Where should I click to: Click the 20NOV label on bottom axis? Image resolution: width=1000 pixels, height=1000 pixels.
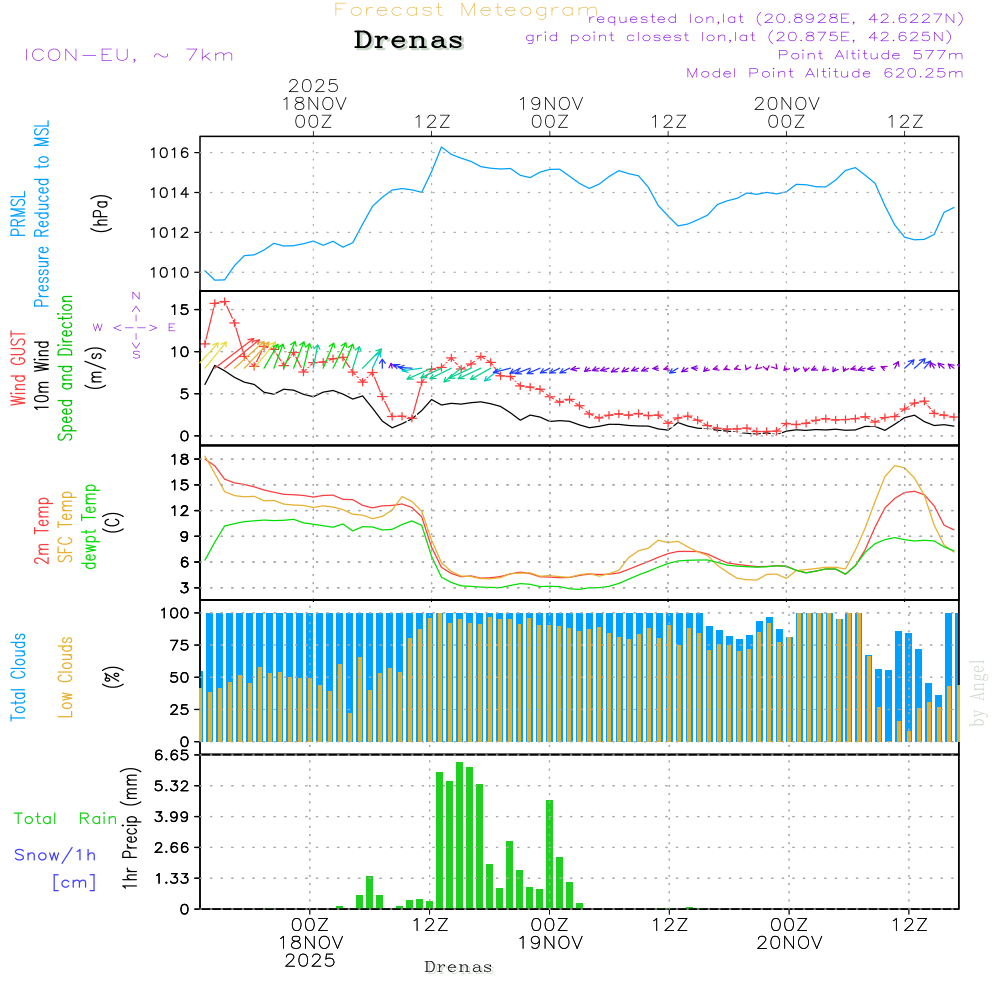point(788,942)
